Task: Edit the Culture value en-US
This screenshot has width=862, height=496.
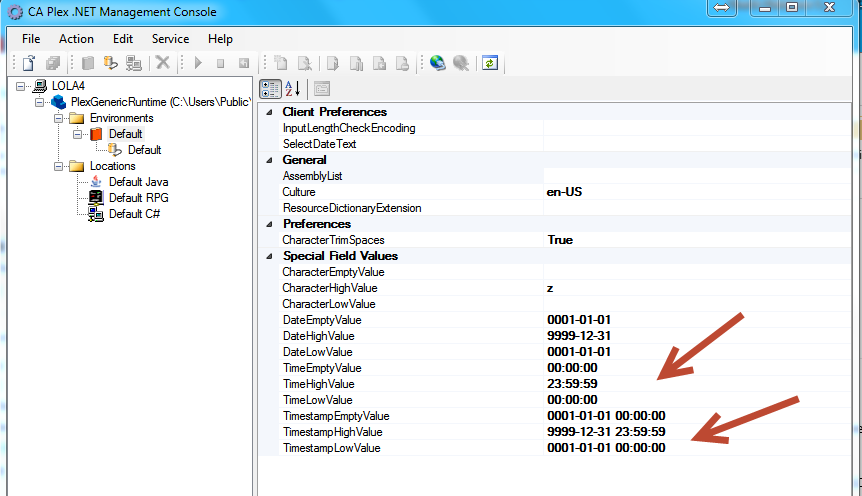Action: tap(697, 192)
